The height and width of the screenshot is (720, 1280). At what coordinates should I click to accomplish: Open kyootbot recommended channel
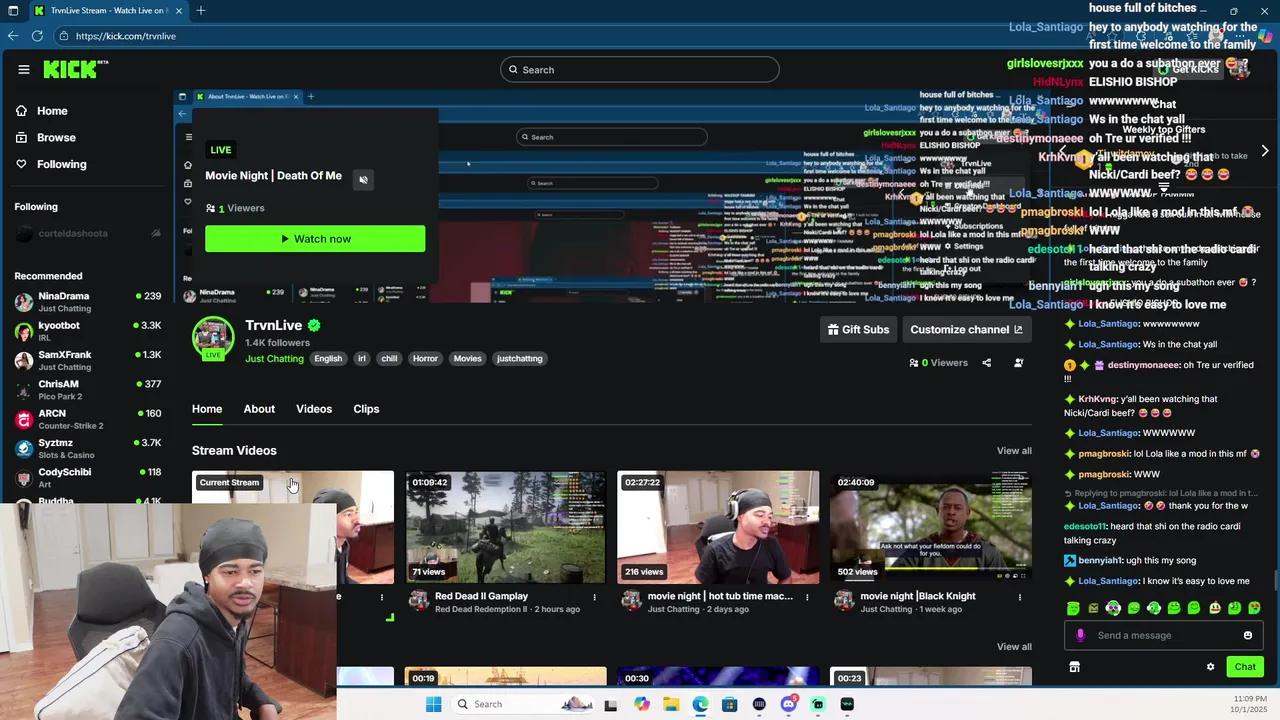click(x=88, y=331)
